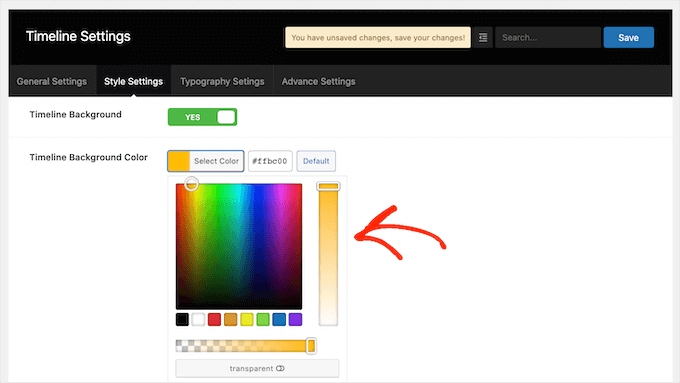The height and width of the screenshot is (383, 680).
Task: Toggle the Timeline Background YES switch
Action: [203, 117]
